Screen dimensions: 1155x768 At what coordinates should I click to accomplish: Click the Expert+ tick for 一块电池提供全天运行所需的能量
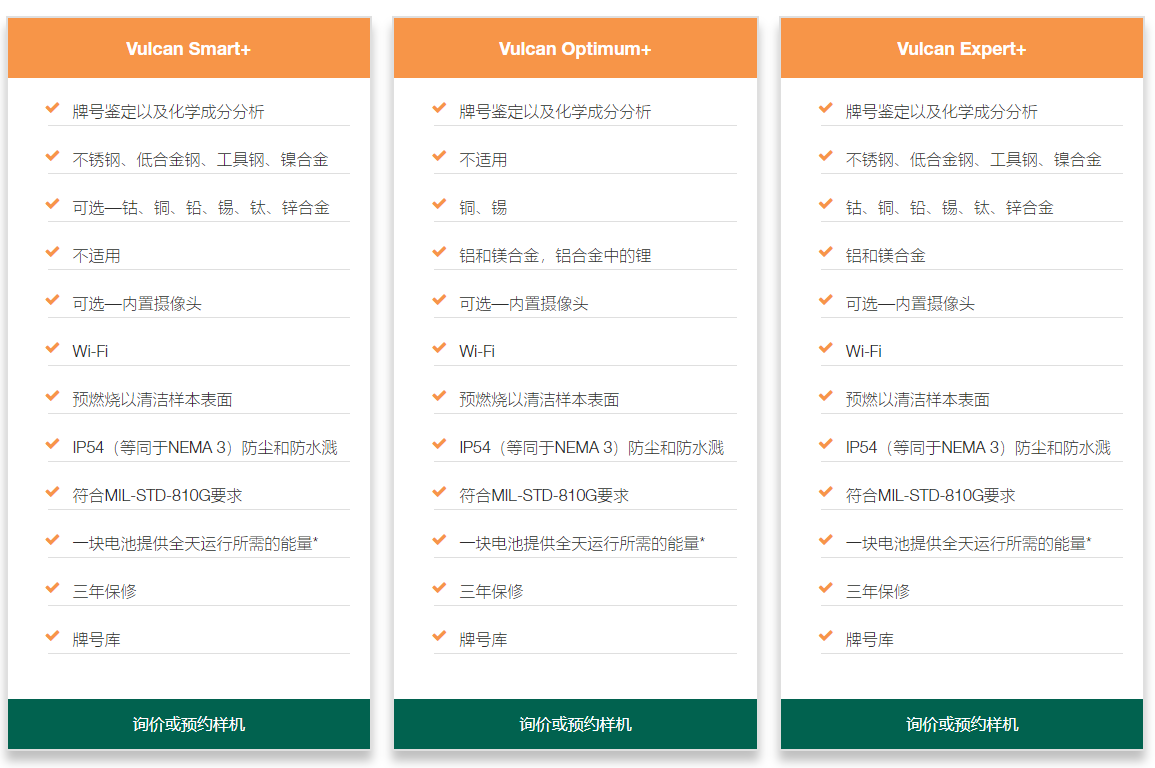(826, 540)
